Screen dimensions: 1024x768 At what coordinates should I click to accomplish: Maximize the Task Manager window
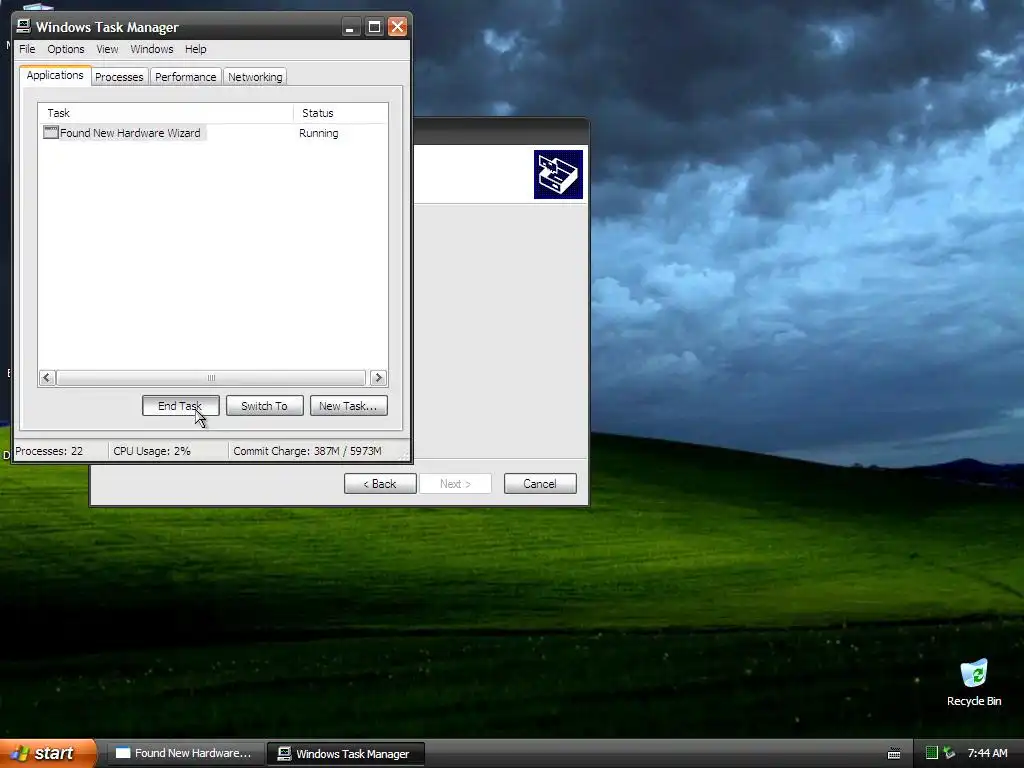tap(374, 27)
